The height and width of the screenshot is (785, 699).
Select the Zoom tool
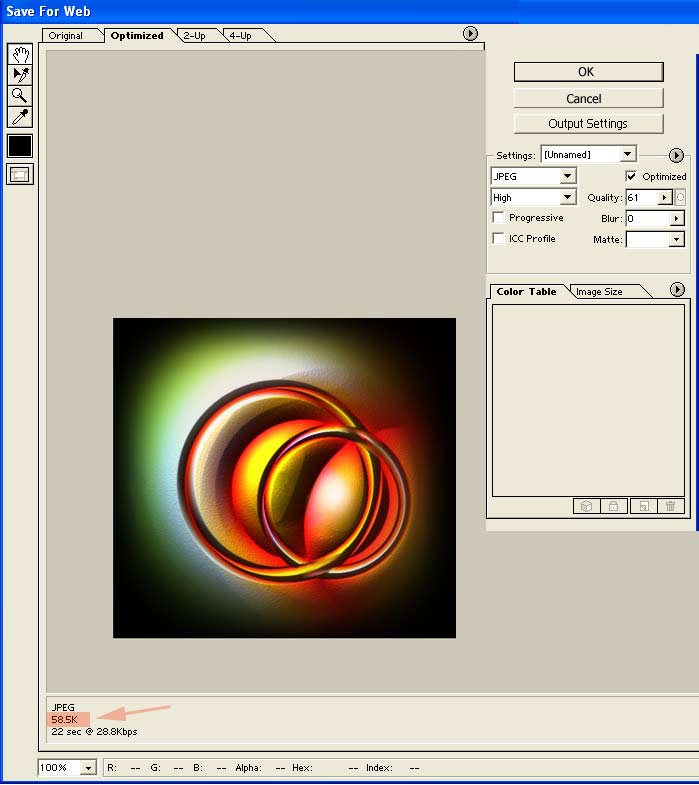[20, 96]
